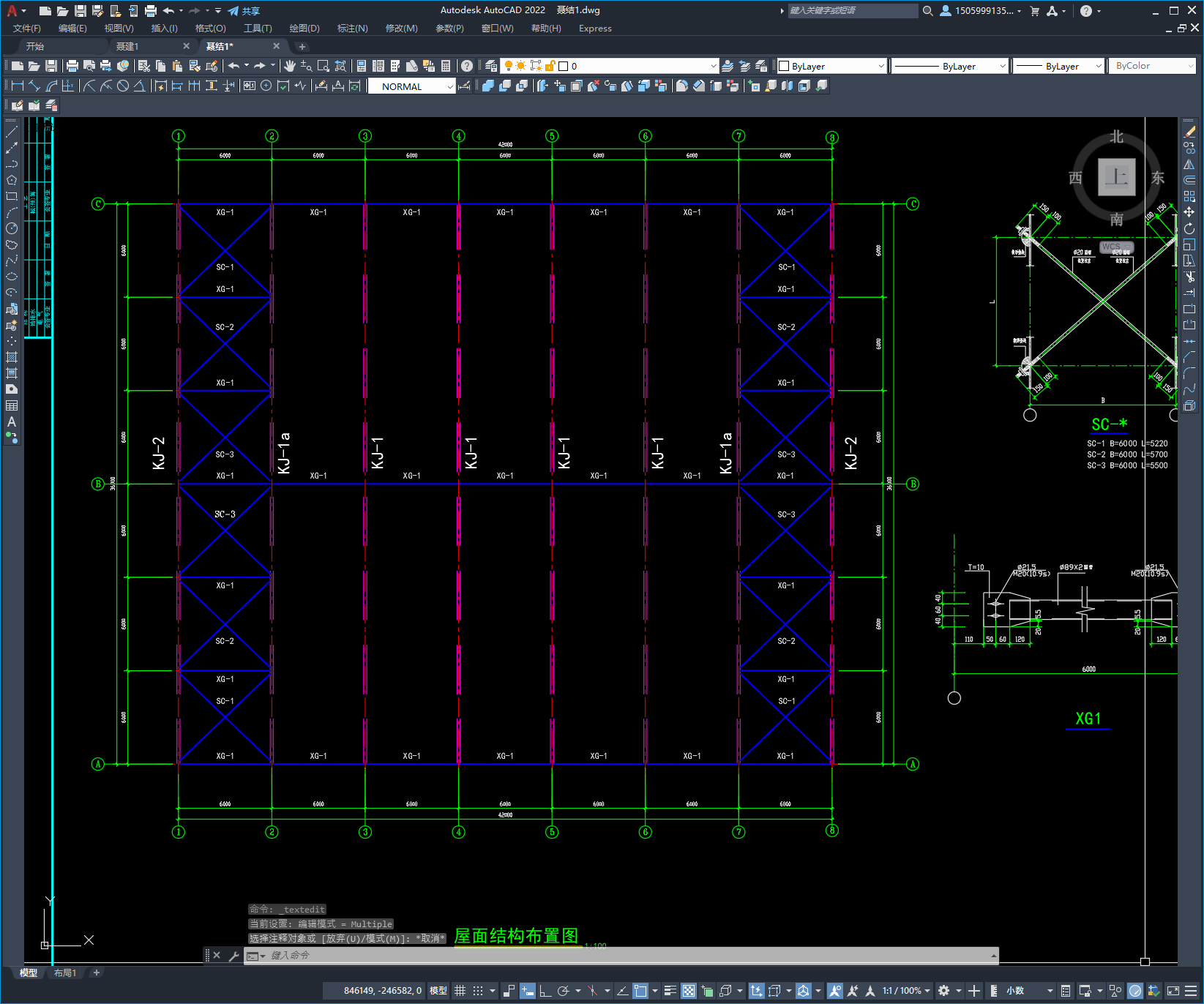Click the Pan hand tool
The image size is (1204, 1004).
(x=290, y=66)
